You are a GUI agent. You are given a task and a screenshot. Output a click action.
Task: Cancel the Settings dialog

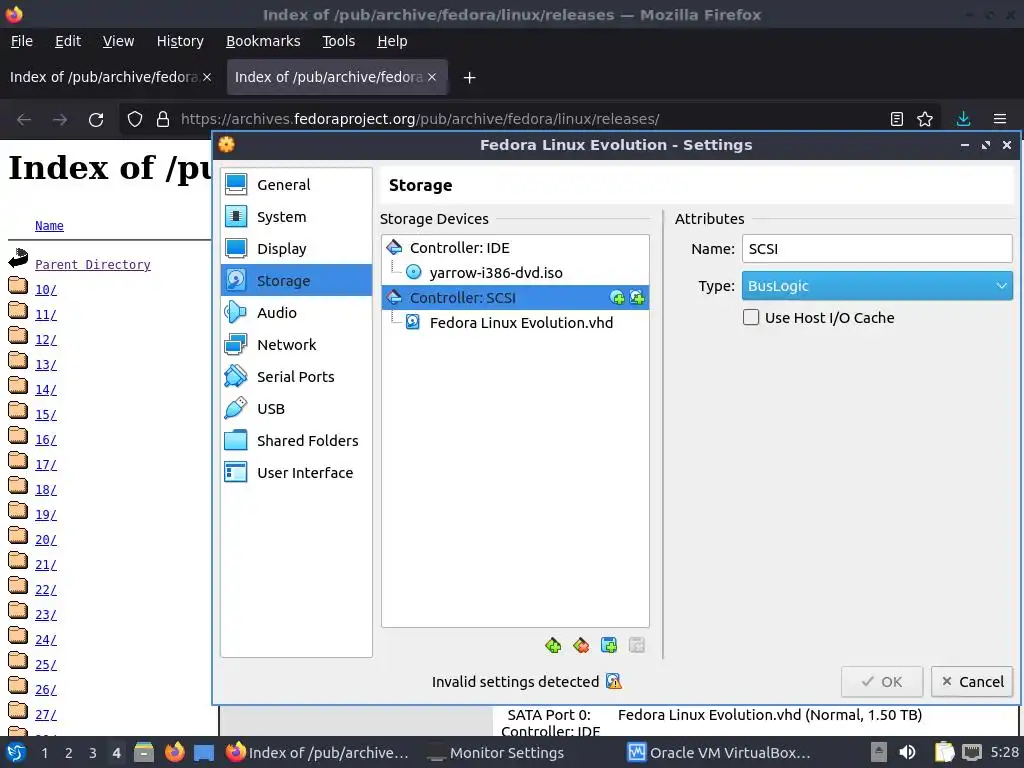(972, 682)
